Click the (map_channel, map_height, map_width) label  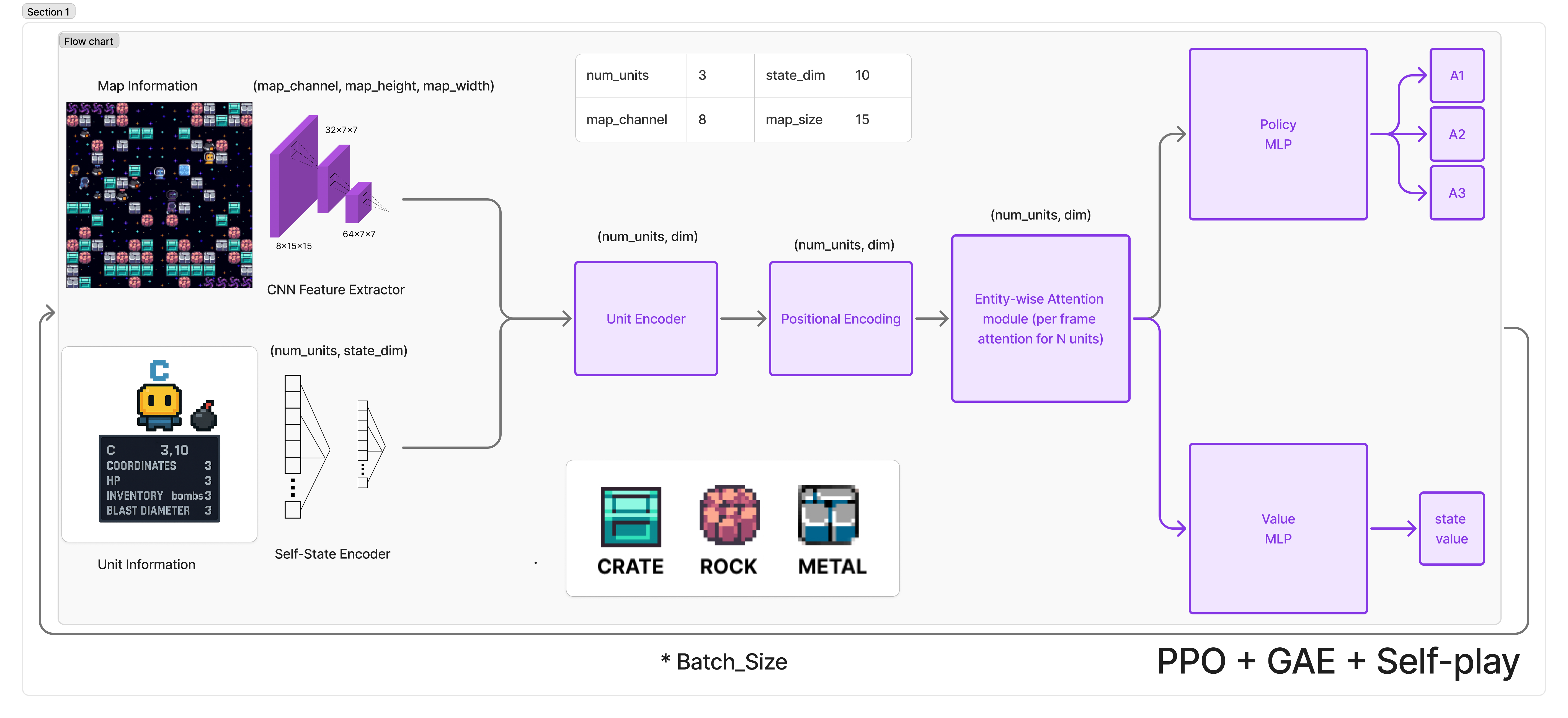pyautogui.click(x=373, y=86)
